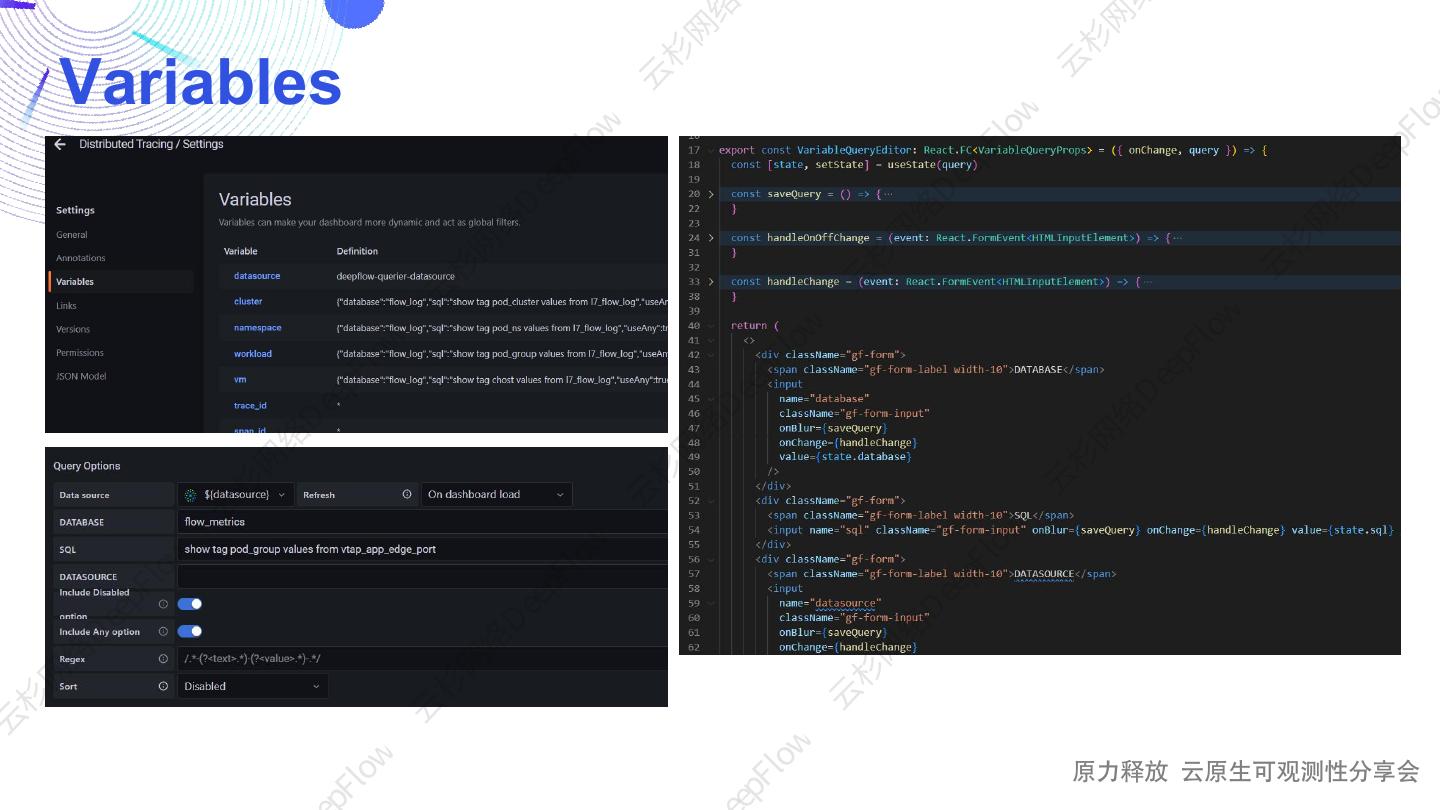Expand the folded saveQuery block at line 20
The height and width of the screenshot is (810, 1440).
tap(711, 194)
